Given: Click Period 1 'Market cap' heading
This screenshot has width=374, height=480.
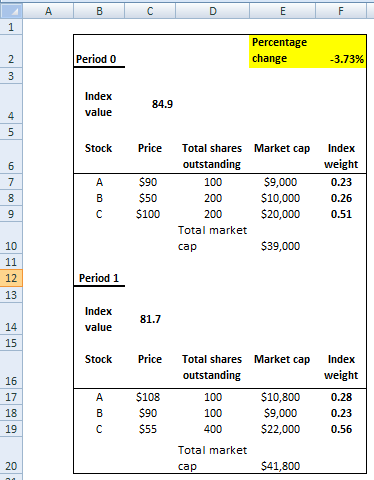Looking at the screenshot, I should pyautogui.click(x=282, y=360).
